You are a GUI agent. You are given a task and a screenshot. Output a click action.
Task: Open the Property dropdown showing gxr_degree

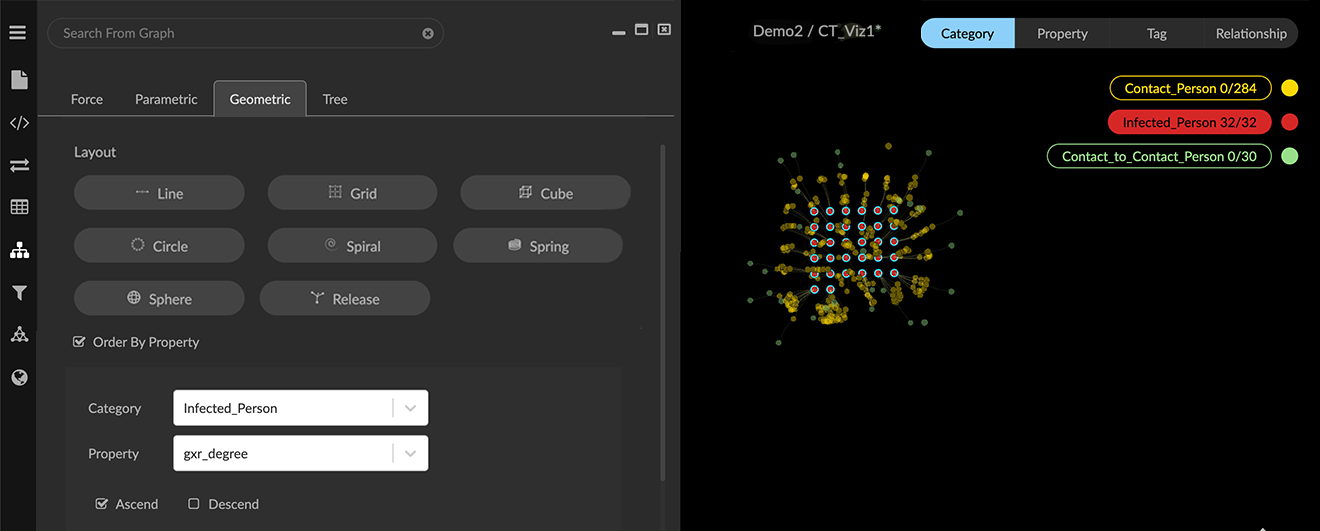[x=410, y=453]
